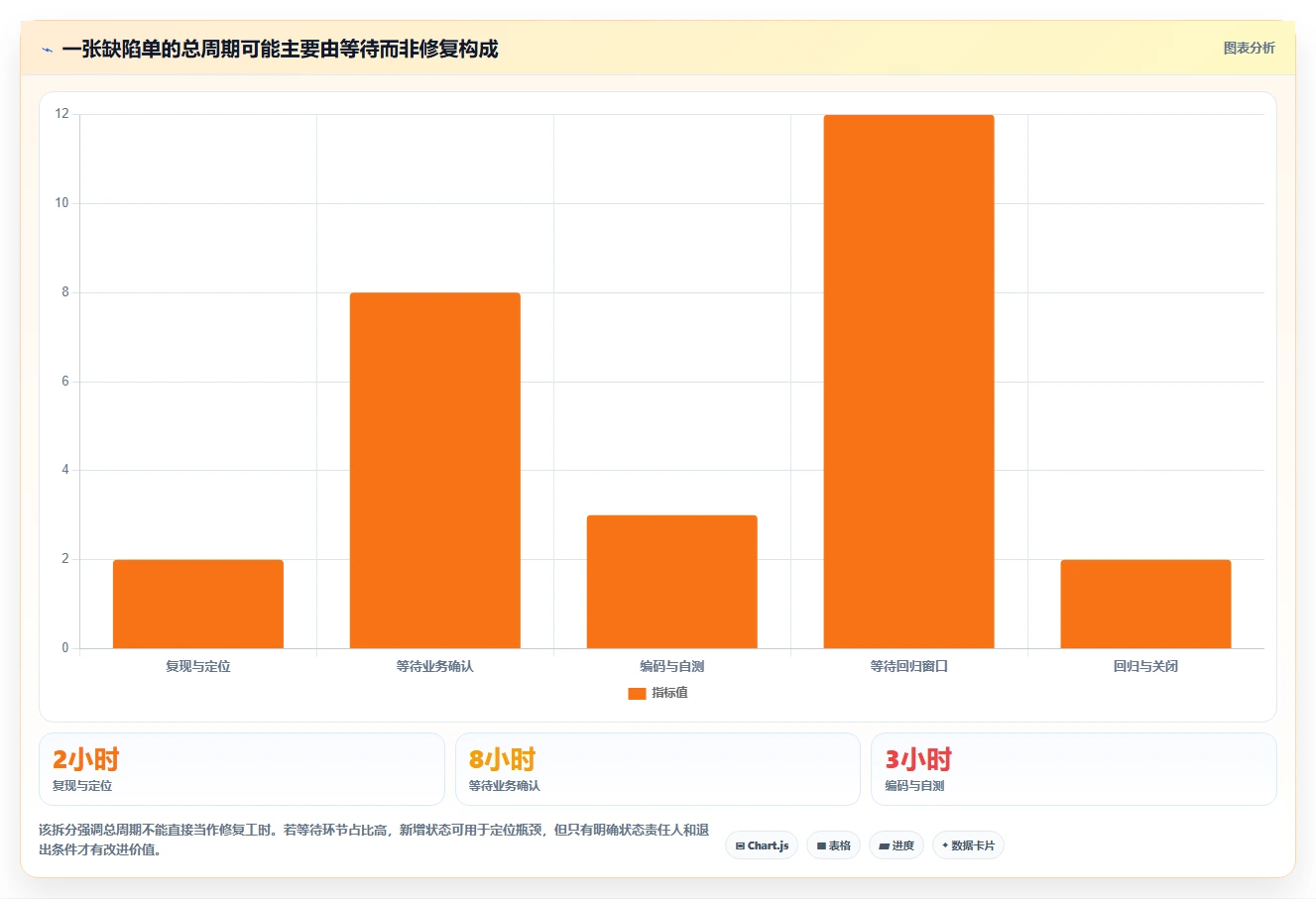This screenshot has height=899, width=1316.
Task: Open the 2小时 复现与定位 data card
Action: click(x=242, y=769)
